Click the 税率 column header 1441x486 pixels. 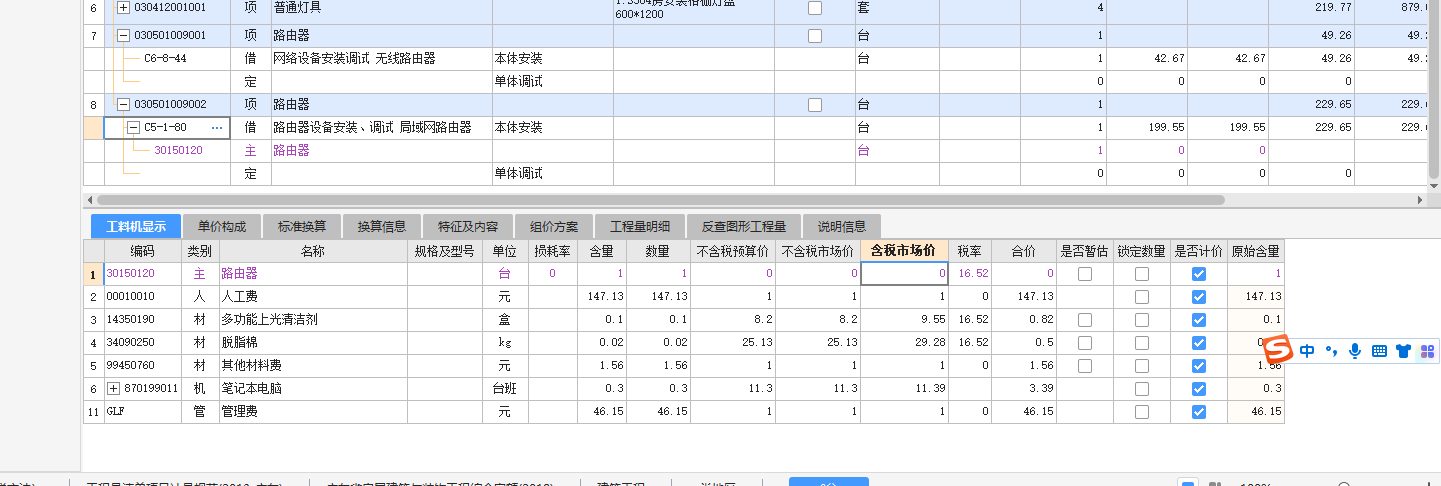tap(970, 251)
